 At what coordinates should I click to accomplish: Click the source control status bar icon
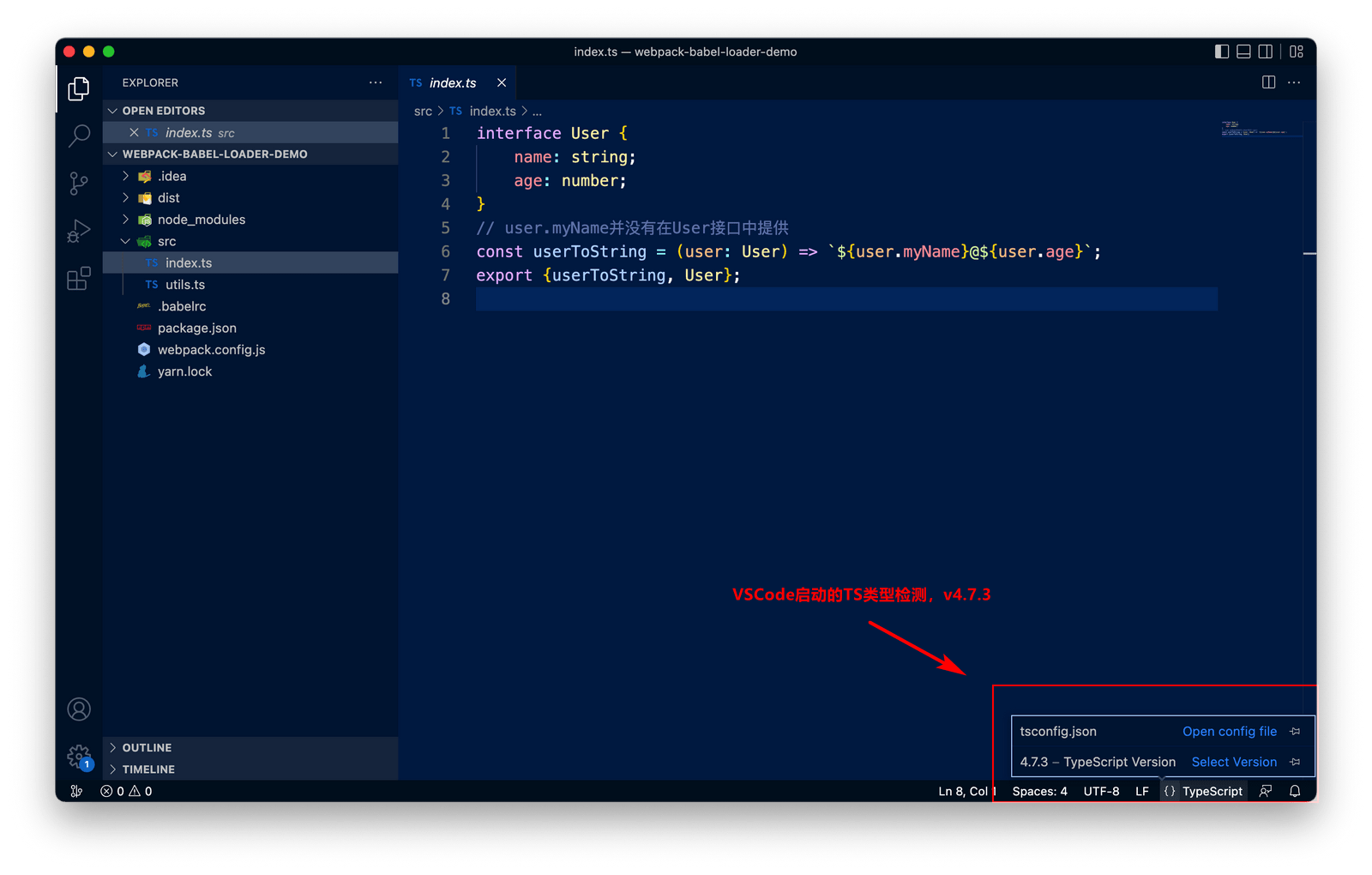click(x=76, y=791)
